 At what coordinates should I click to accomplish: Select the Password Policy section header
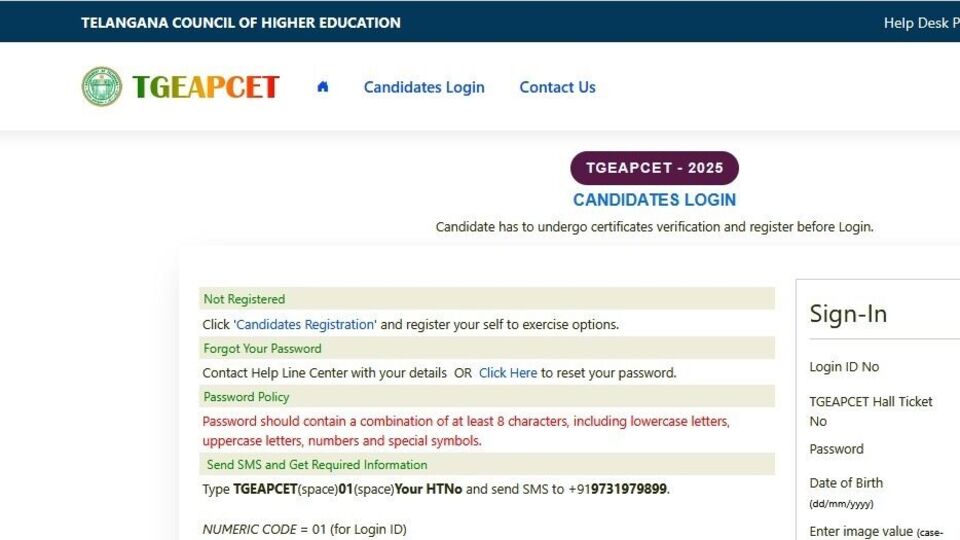click(x=487, y=397)
